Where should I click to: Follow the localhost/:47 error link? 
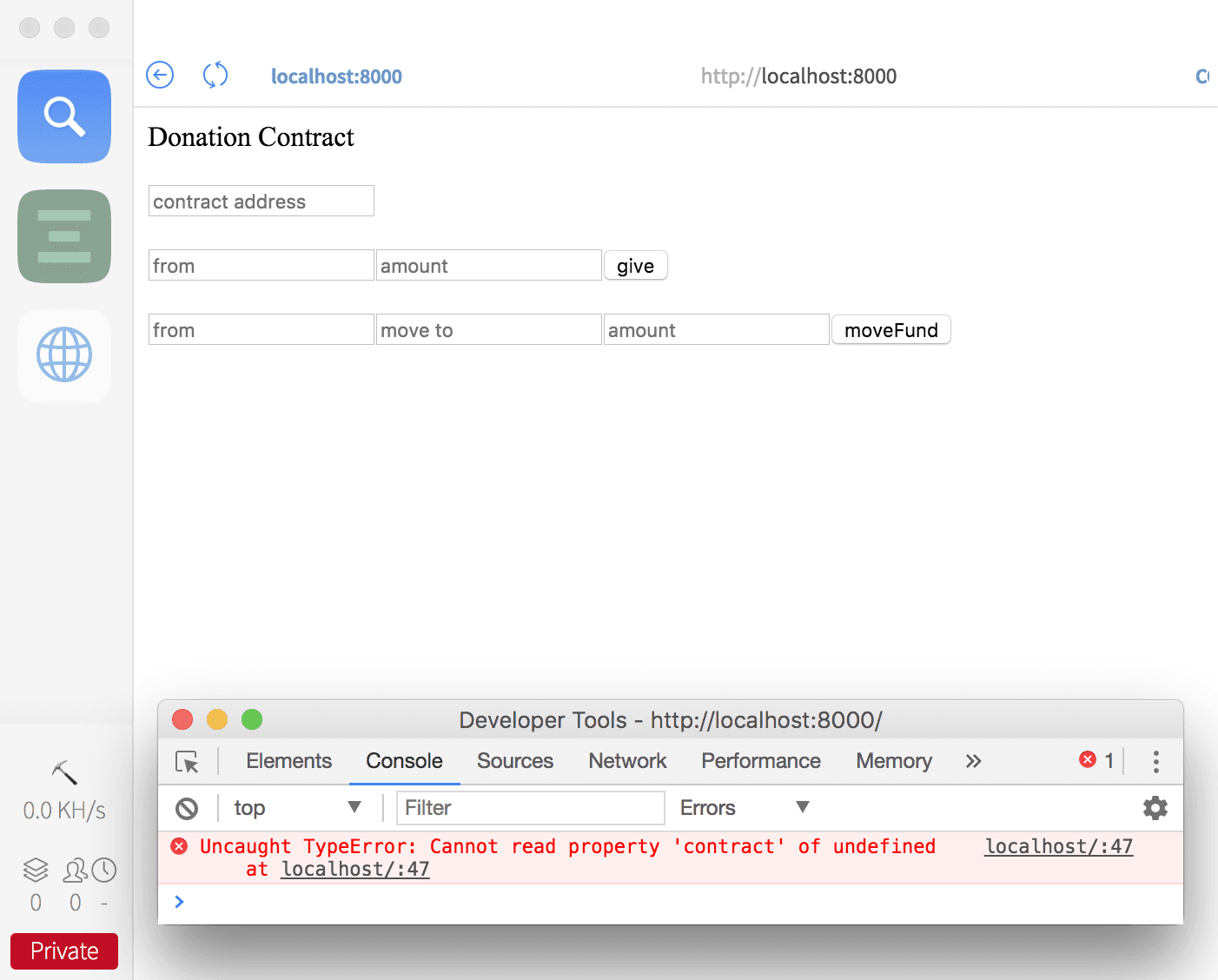pos(1058,845)
